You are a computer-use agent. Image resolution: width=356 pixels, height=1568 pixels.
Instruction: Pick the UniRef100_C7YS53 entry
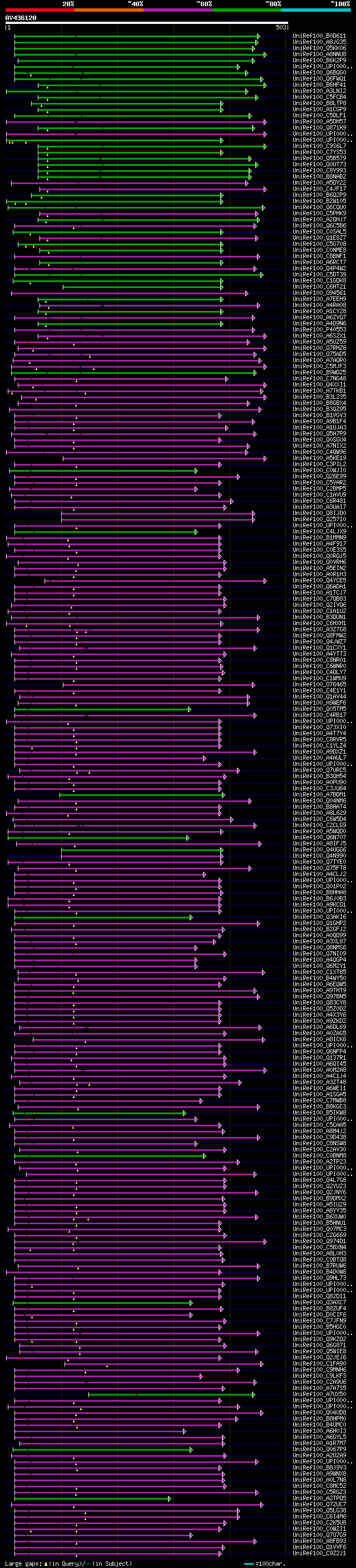click(319, 152)
